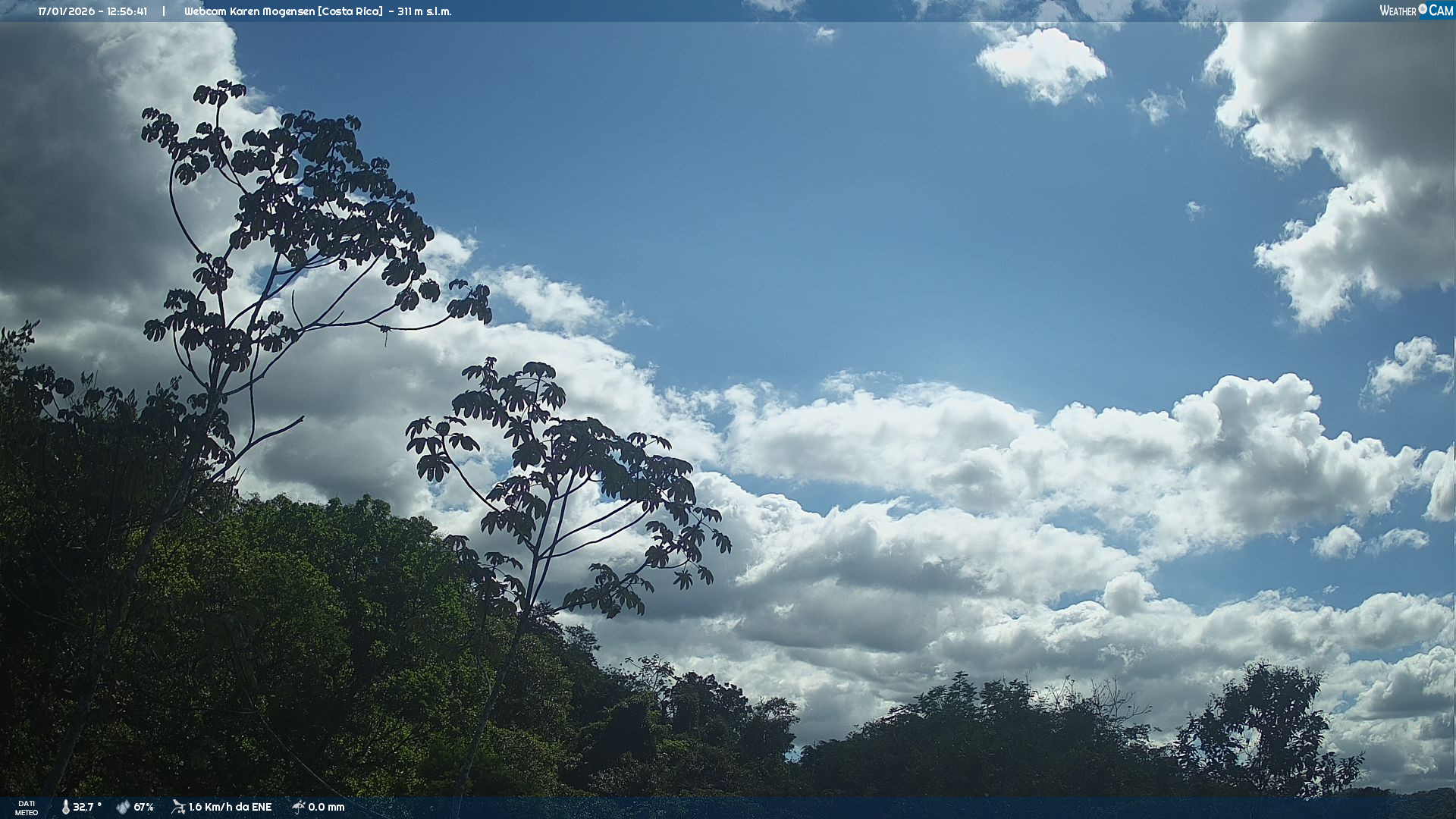Click the 311 m s.l.m. altitude text
Image resolution: width=1456 pixels, height=819 pixels.
[424, 11]
